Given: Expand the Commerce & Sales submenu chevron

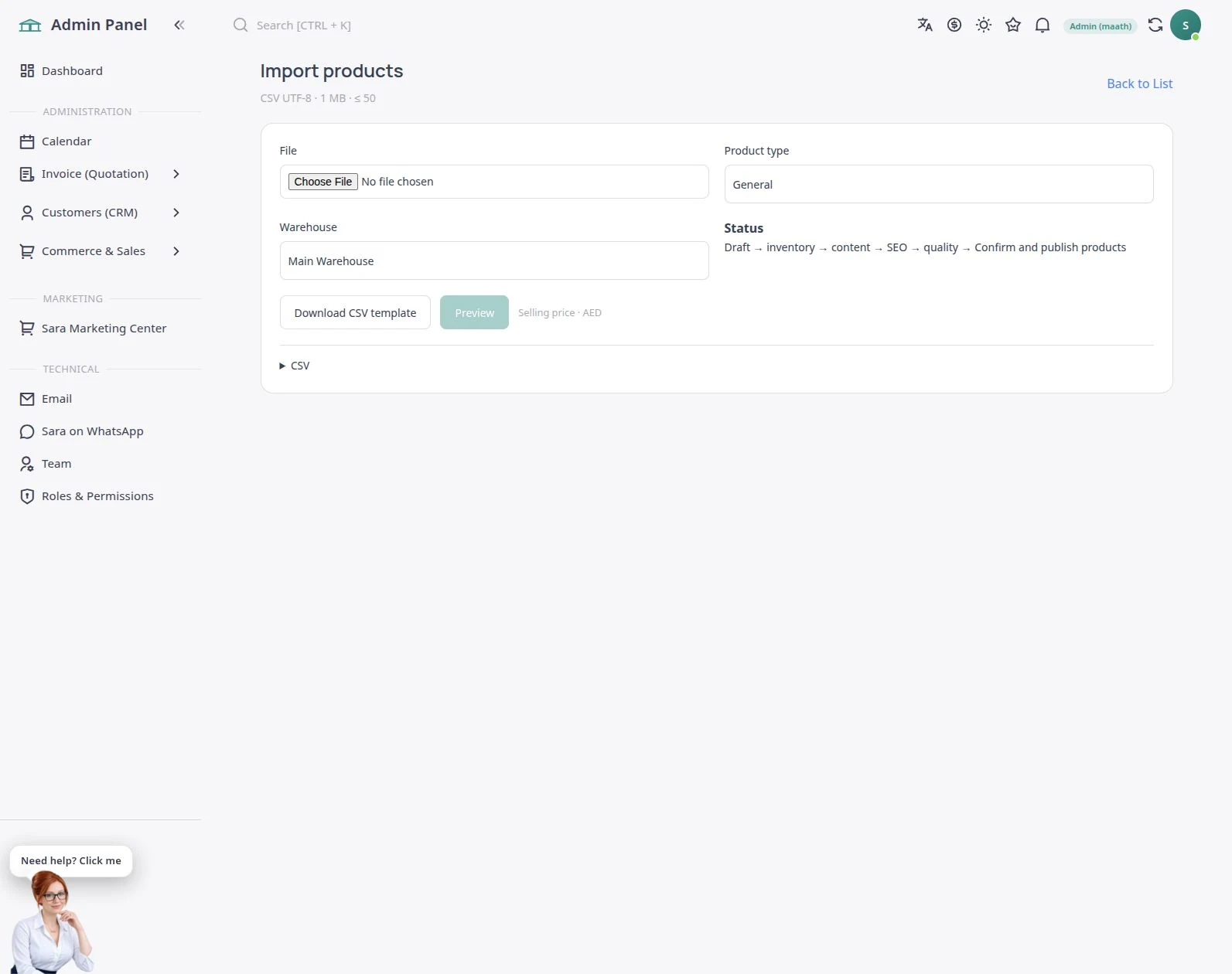Looking at the screenshot, I should coord(176,251).
